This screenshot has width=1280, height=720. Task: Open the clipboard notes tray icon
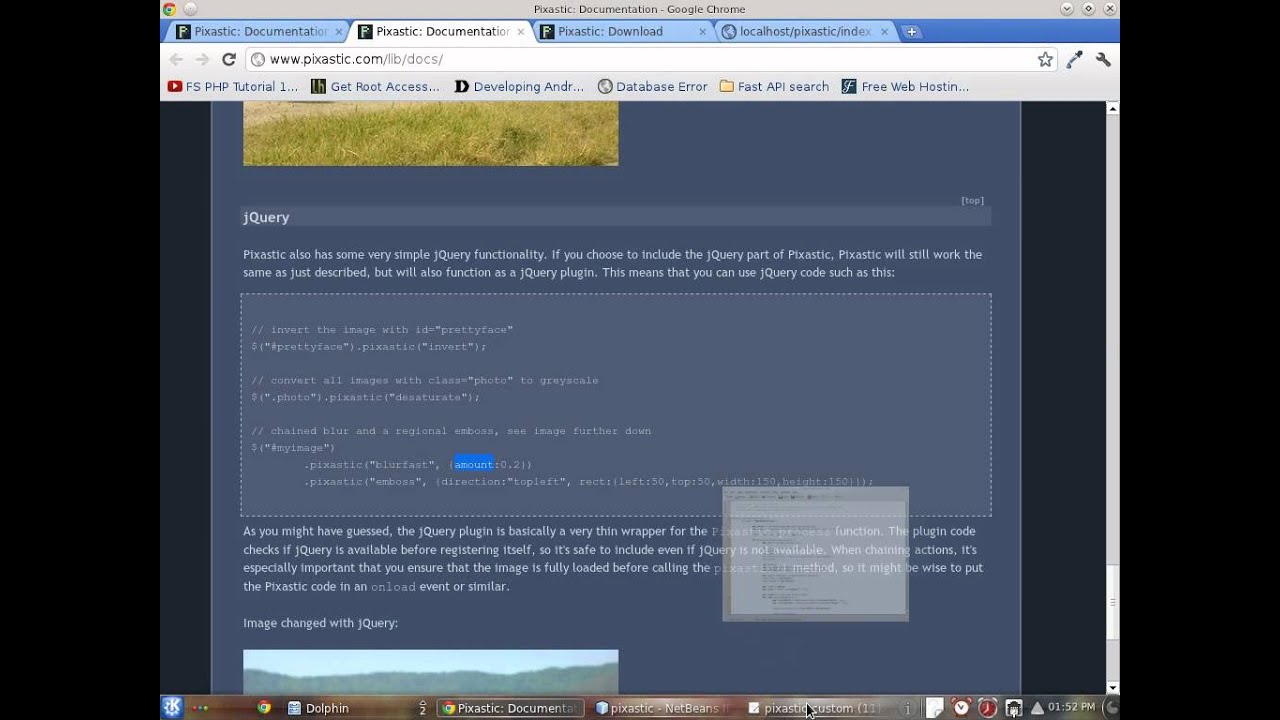934,708
